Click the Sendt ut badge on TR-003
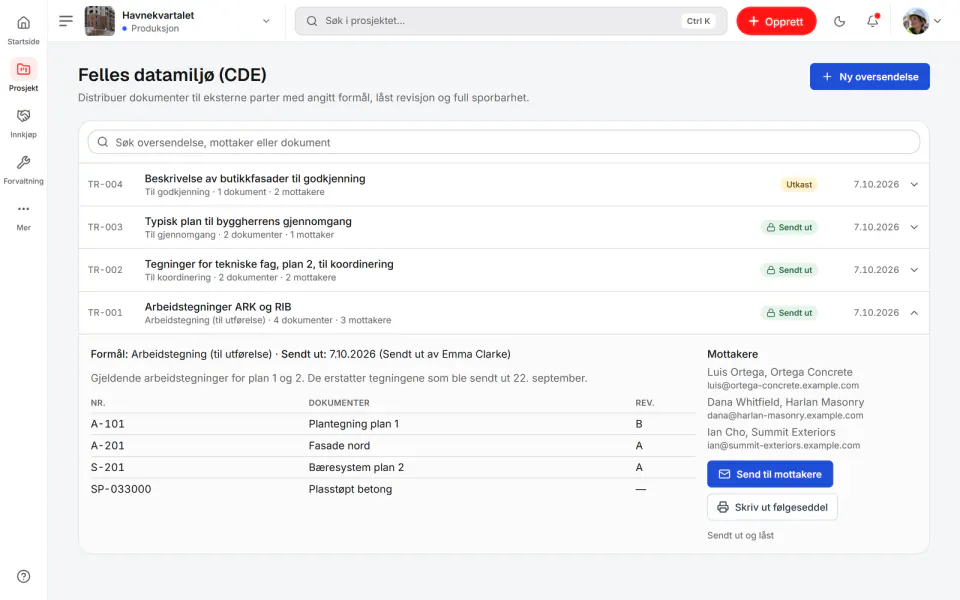This screenshot has height=600, width=960. [789, 227]
